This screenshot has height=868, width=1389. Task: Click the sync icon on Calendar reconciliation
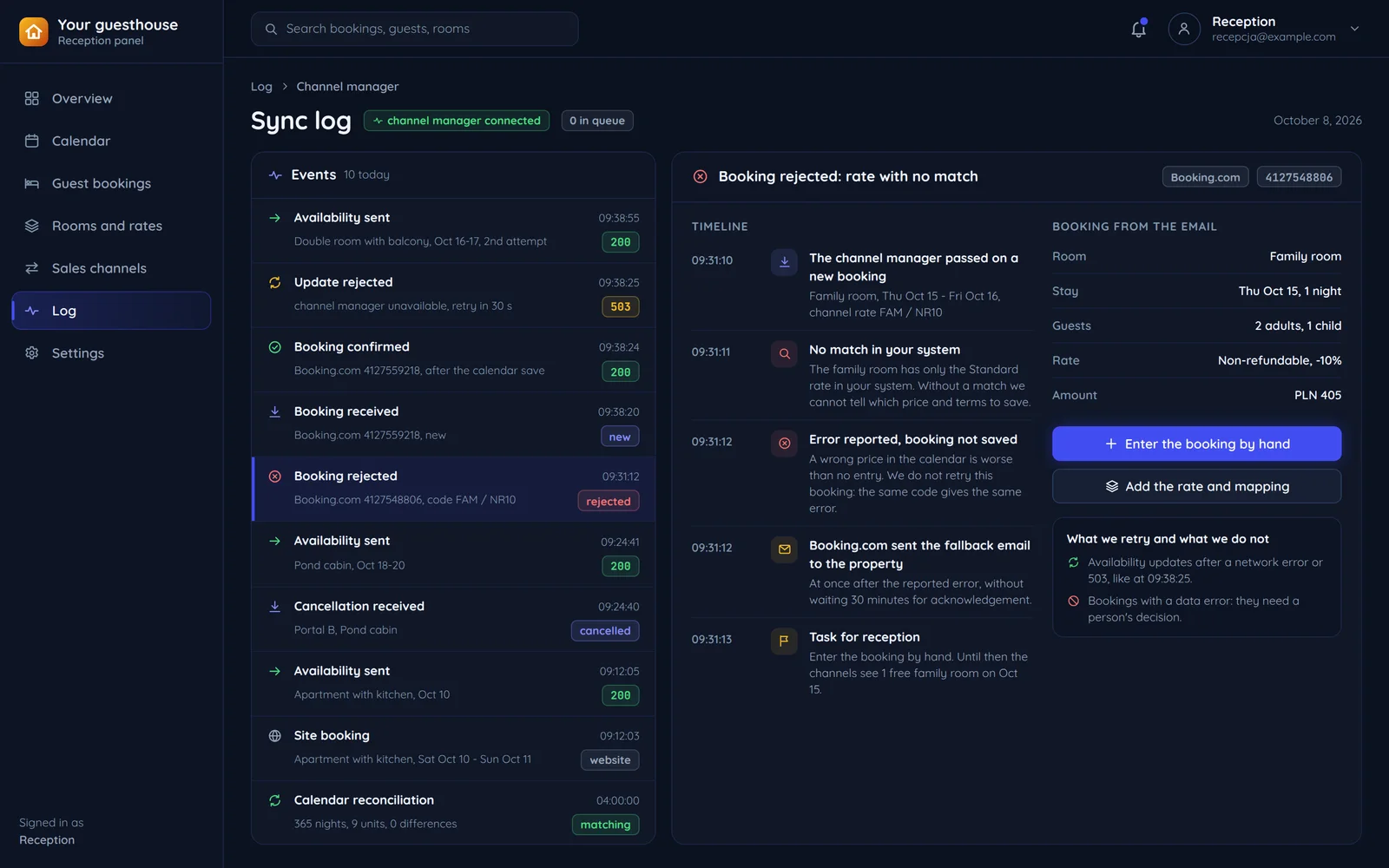pyautogui.click(x=275, y=800)
